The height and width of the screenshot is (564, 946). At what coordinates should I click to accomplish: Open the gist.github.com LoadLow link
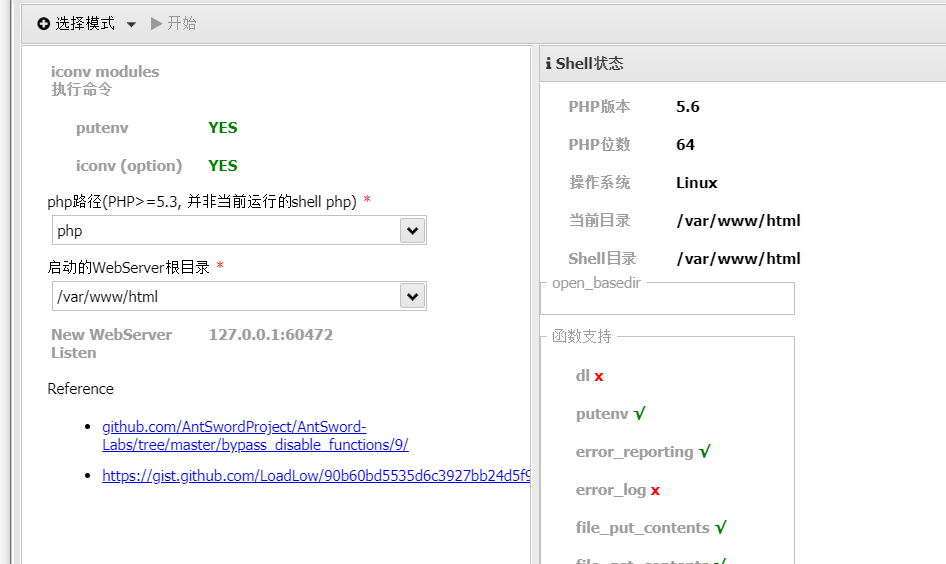click(316, 476)
